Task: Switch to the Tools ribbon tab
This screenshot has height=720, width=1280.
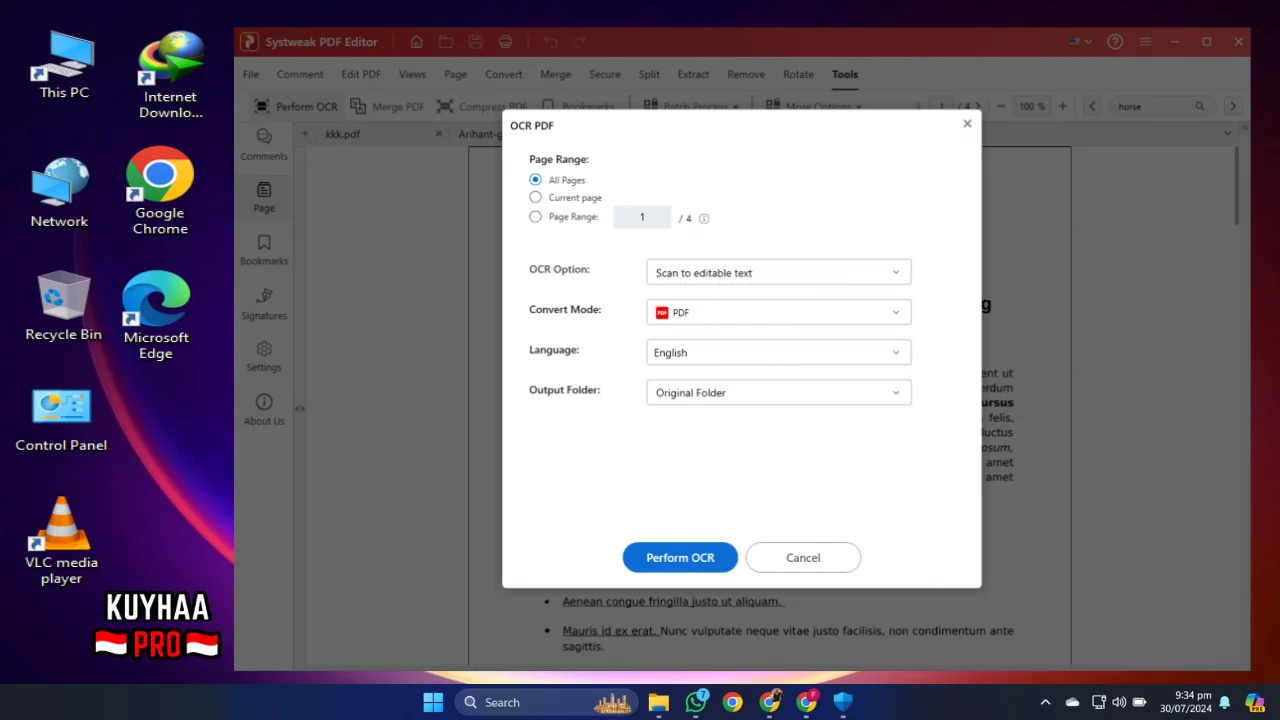Action: pyautogui.click(x=845, y=74)
